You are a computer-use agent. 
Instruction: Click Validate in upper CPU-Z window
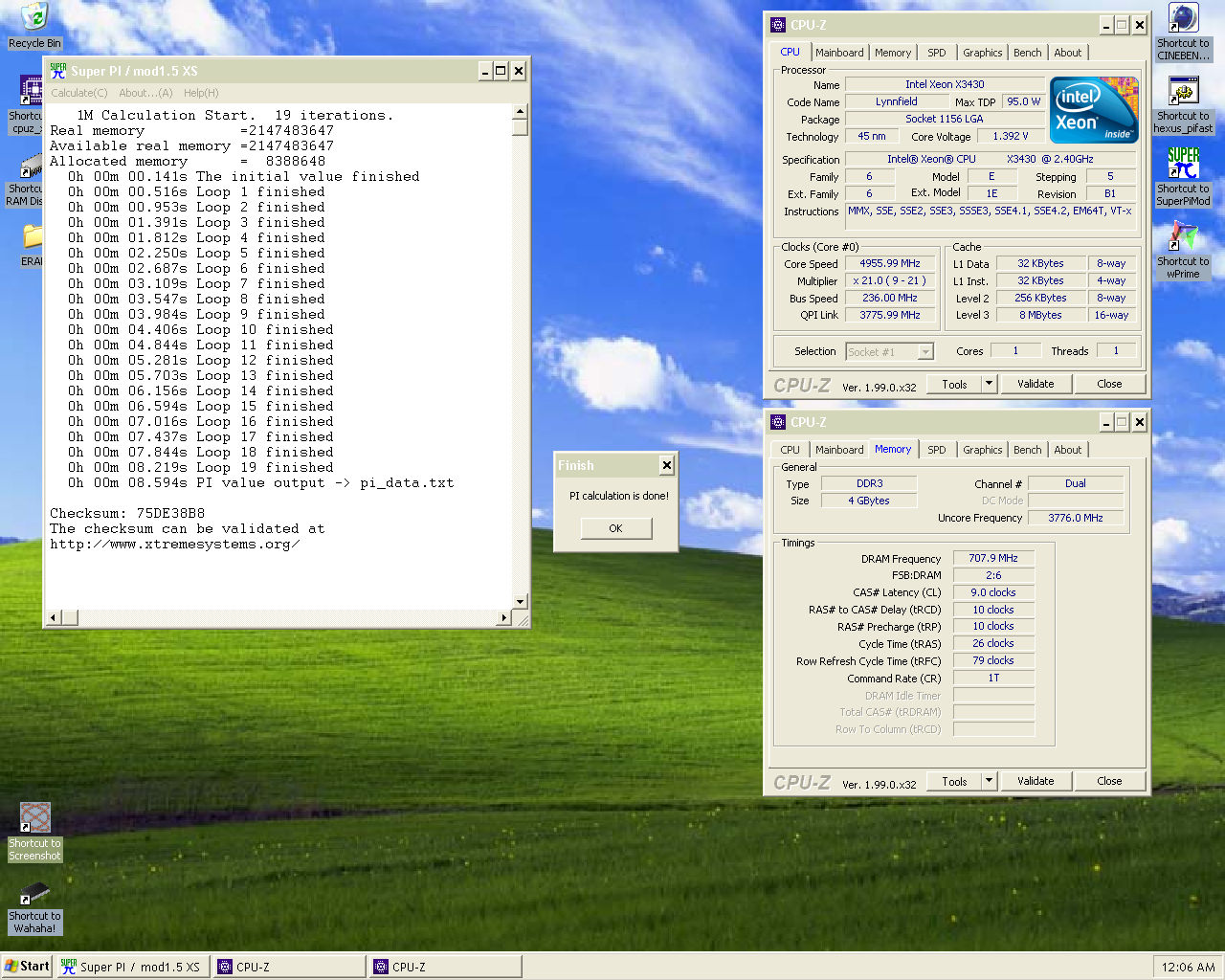point(1036,384)
